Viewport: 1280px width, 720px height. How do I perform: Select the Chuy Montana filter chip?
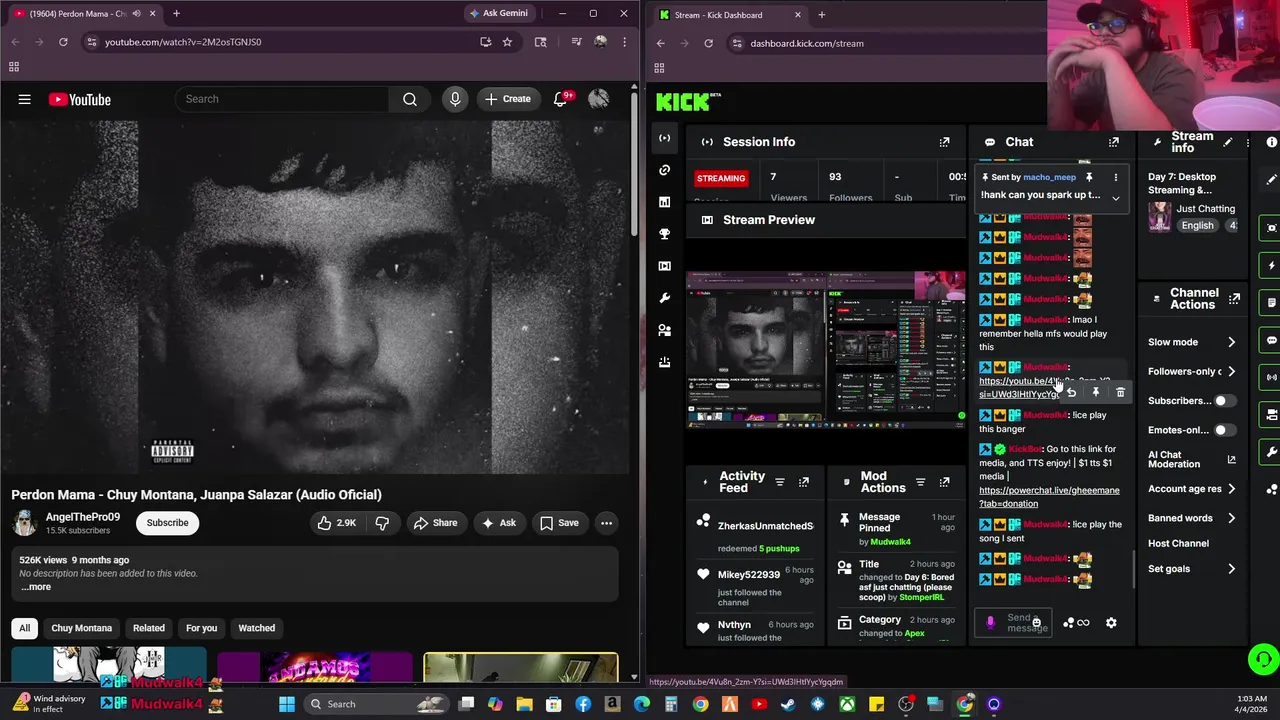pyautogui.click(x=82, y=628)
